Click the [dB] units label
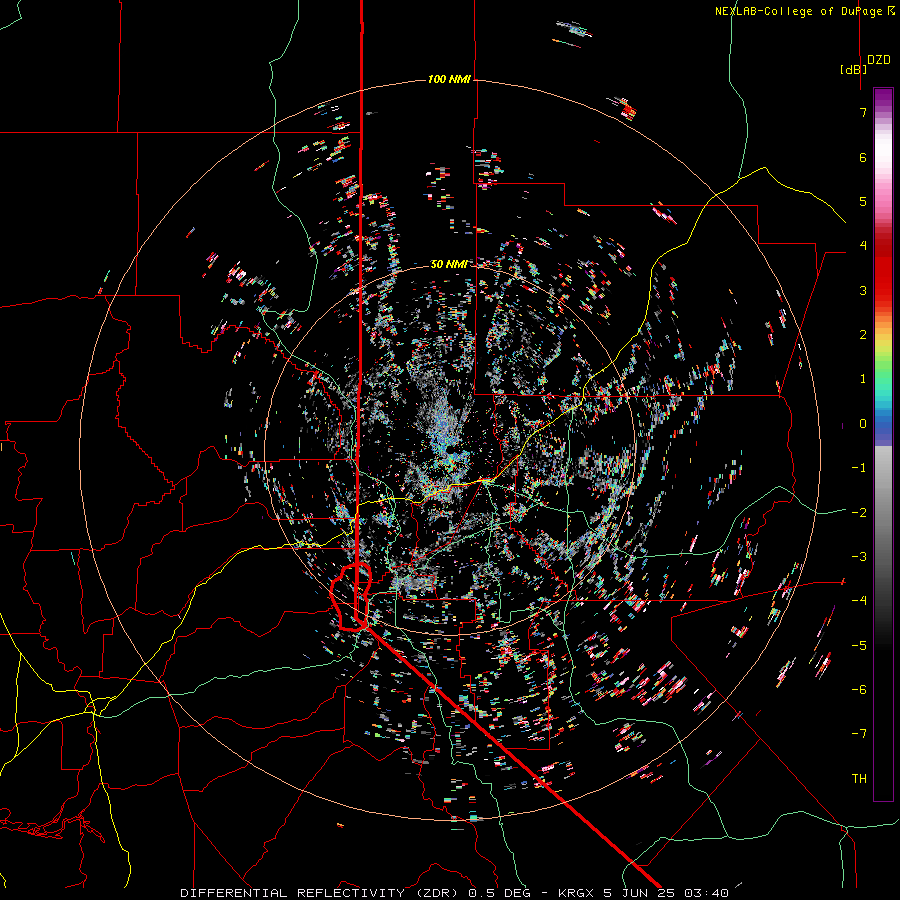 click(853, 69)
